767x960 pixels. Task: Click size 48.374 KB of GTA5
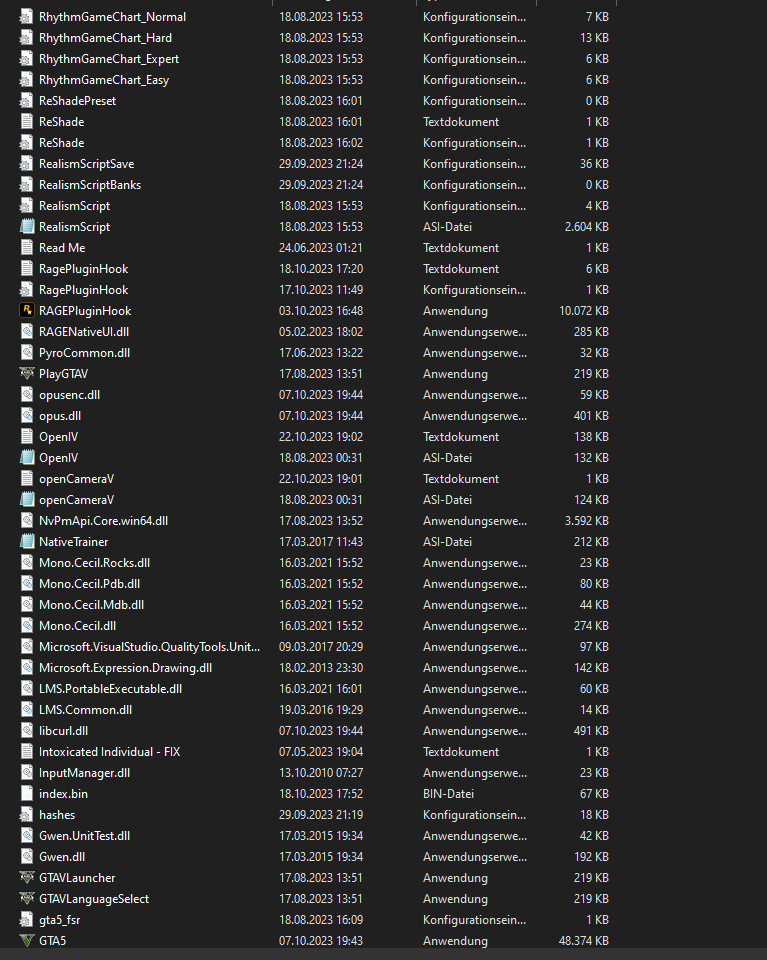[x=584, y=940]
